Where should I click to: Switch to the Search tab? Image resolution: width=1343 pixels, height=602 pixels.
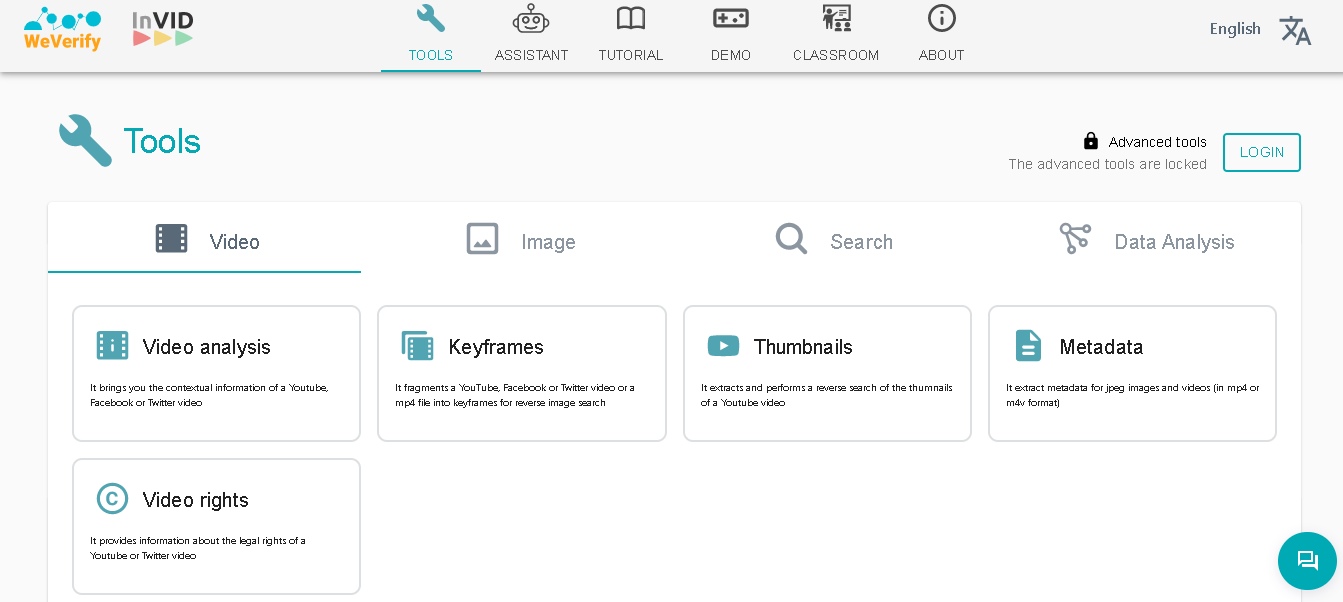point(834,241)
